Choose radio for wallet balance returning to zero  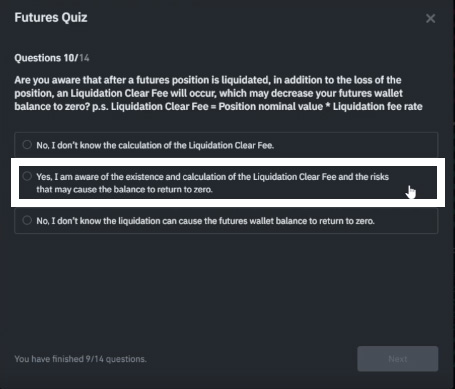pos(27,220)
